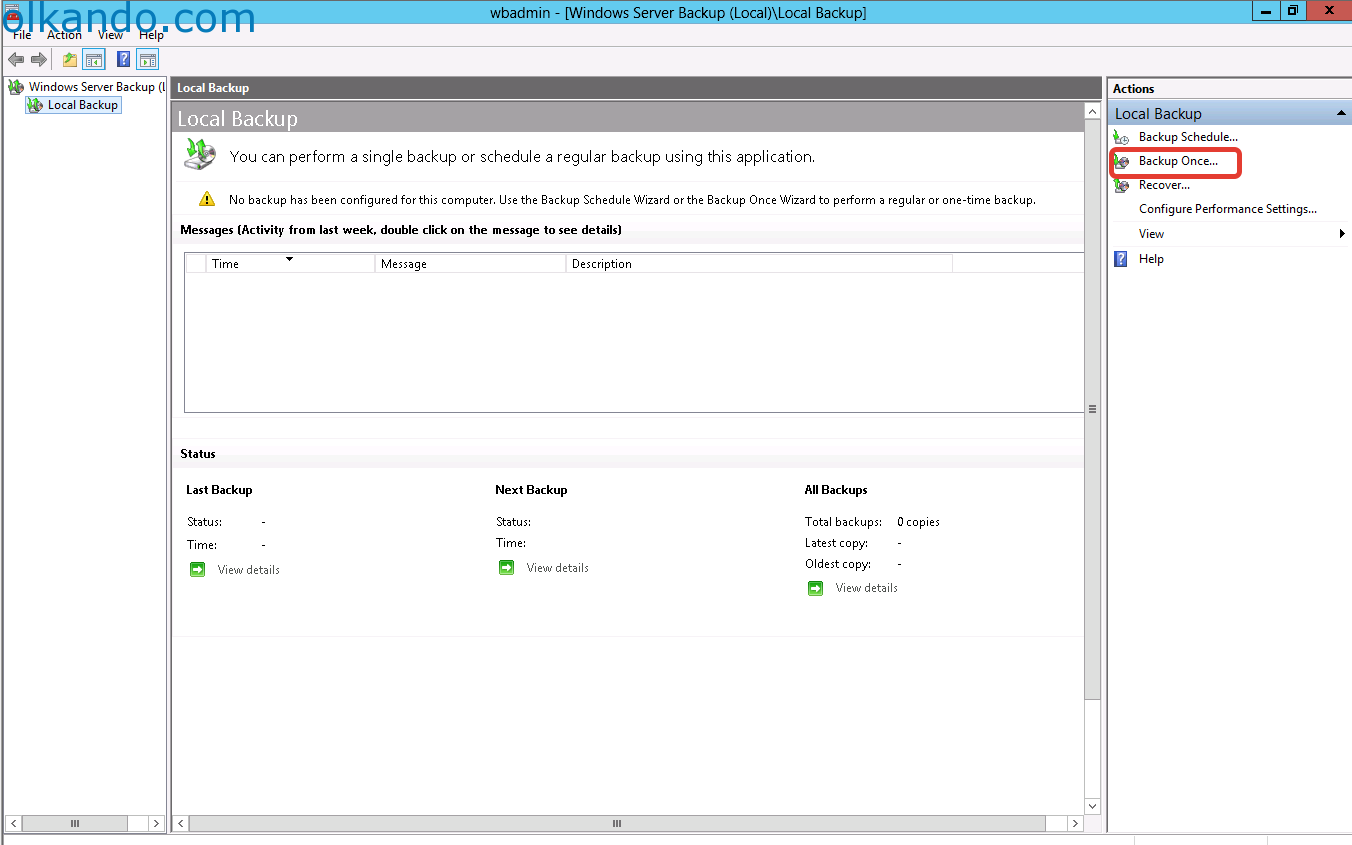Click the Up one level folder icon
Screen dimensions: 1352x845
click(70, 60)
